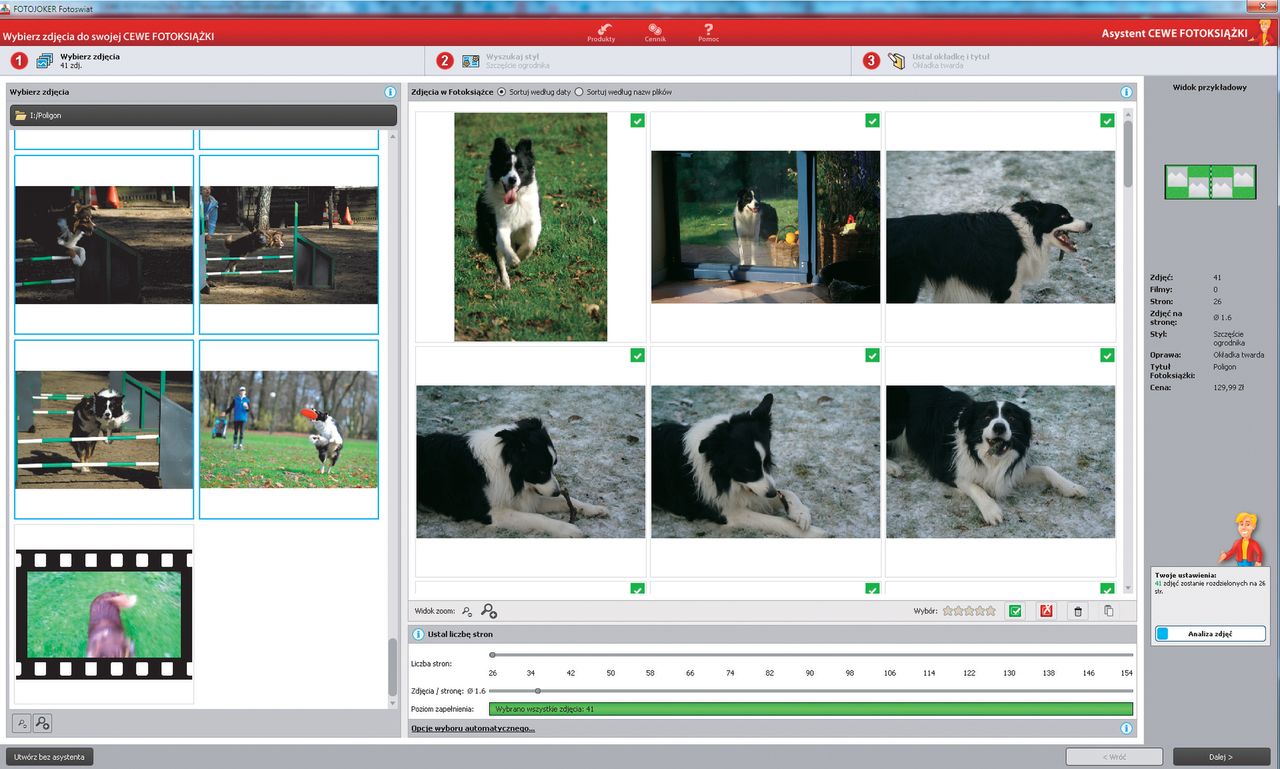1280x769 pixels.
Task: Click the Wybierz zdjęcia panel scrollbar
Action: coord(392,667)
